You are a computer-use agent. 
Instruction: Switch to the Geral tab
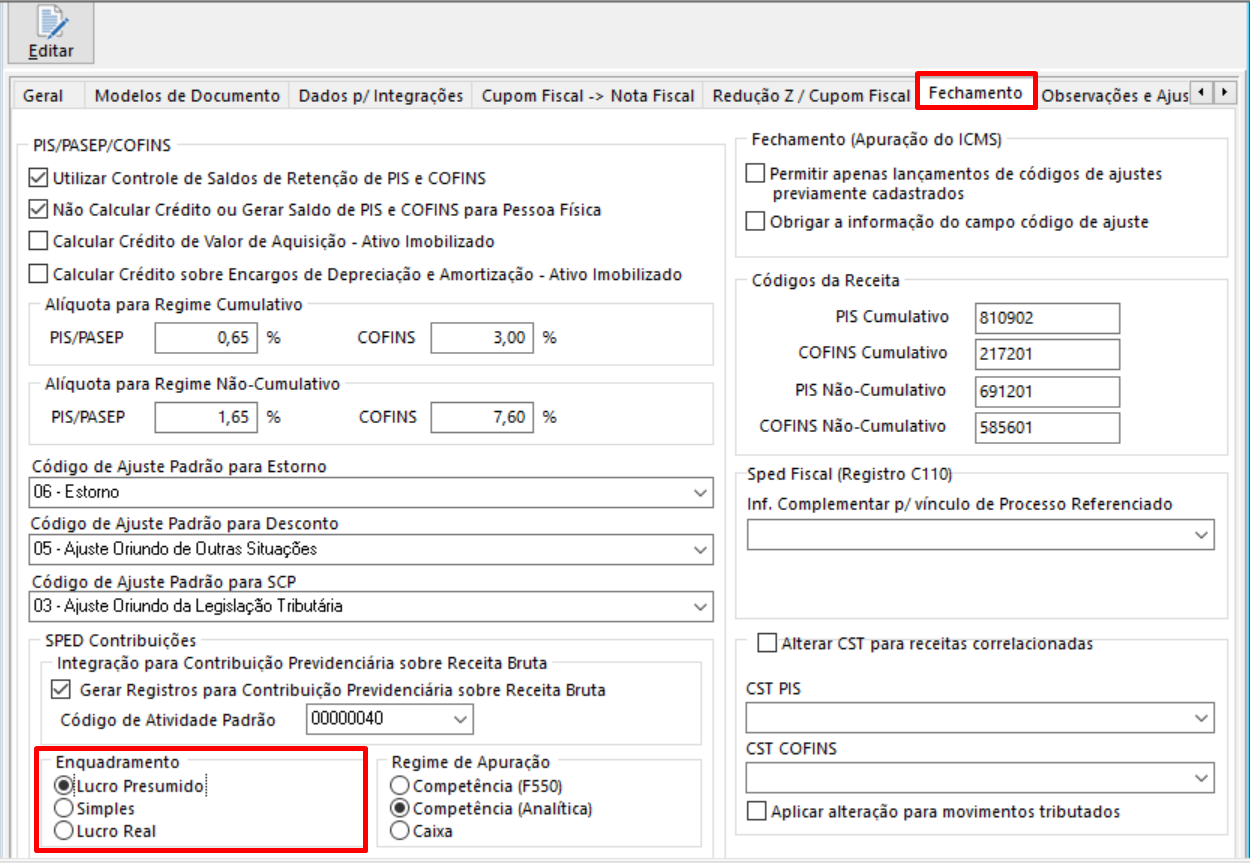(43, 96)
